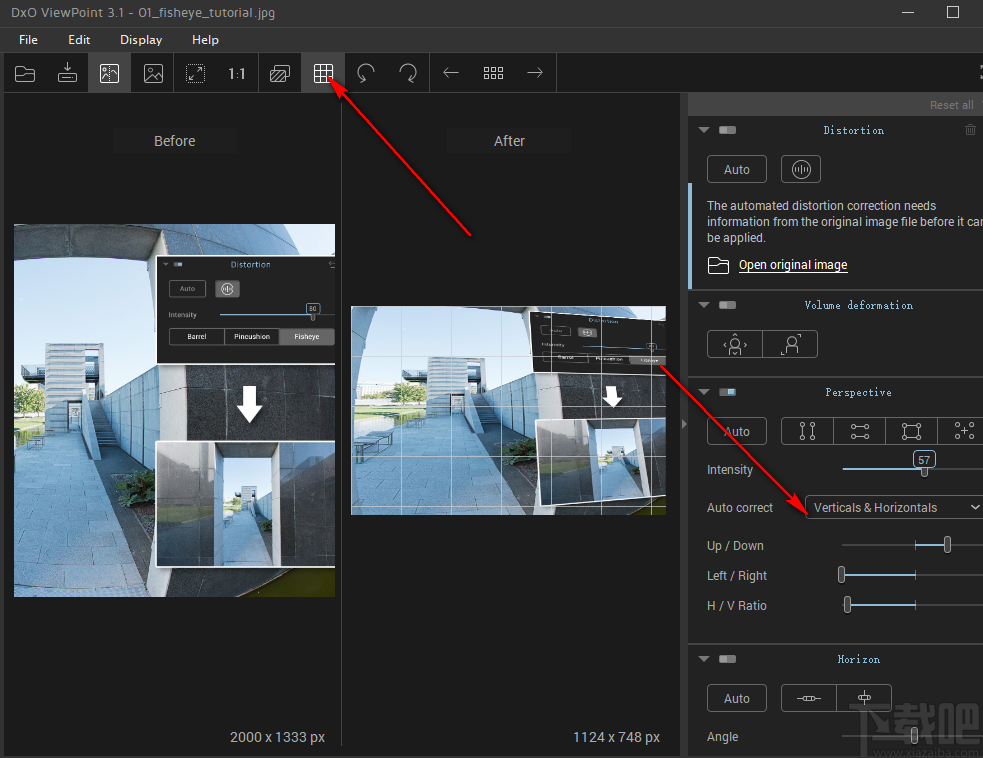The width and height of the screenshot is (983, 758).
Task: Open the image browser grid icon
Action: click(x=493, y=73)
